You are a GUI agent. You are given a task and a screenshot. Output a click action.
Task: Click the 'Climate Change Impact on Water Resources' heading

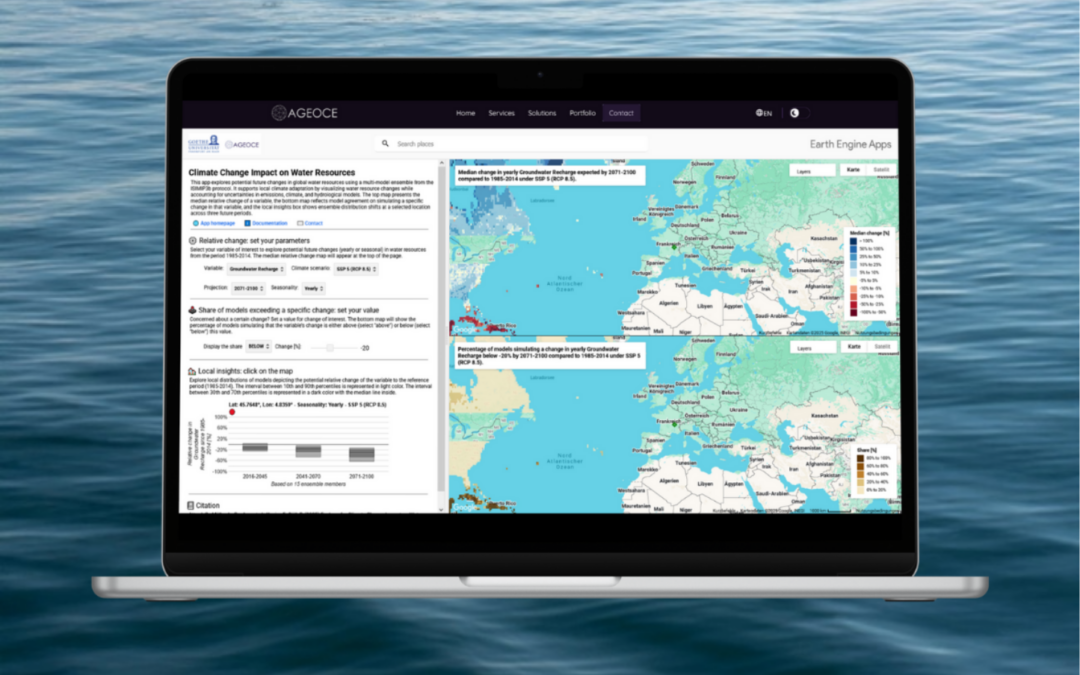coord(272,172)
